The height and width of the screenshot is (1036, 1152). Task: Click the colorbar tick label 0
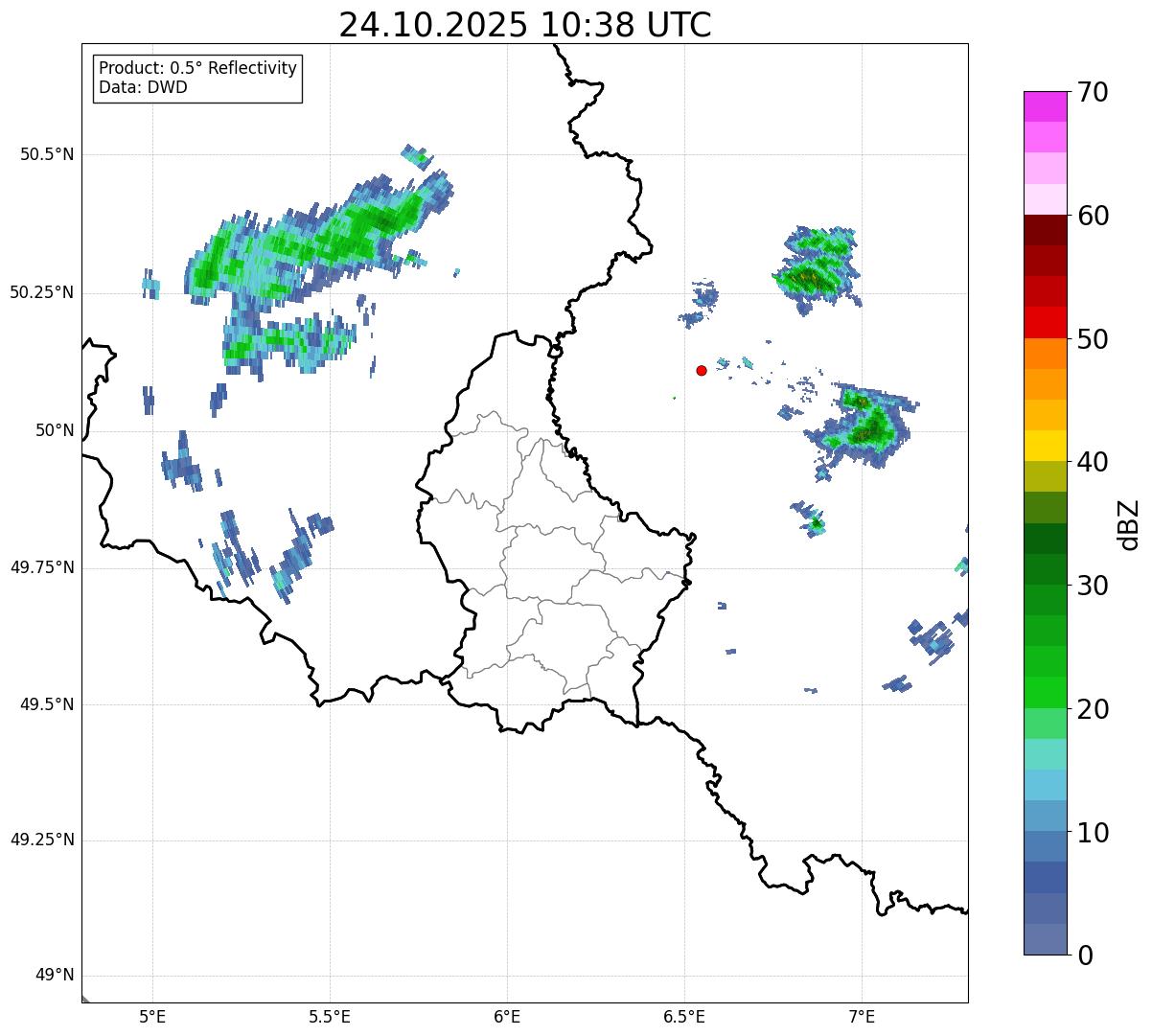1085,955
